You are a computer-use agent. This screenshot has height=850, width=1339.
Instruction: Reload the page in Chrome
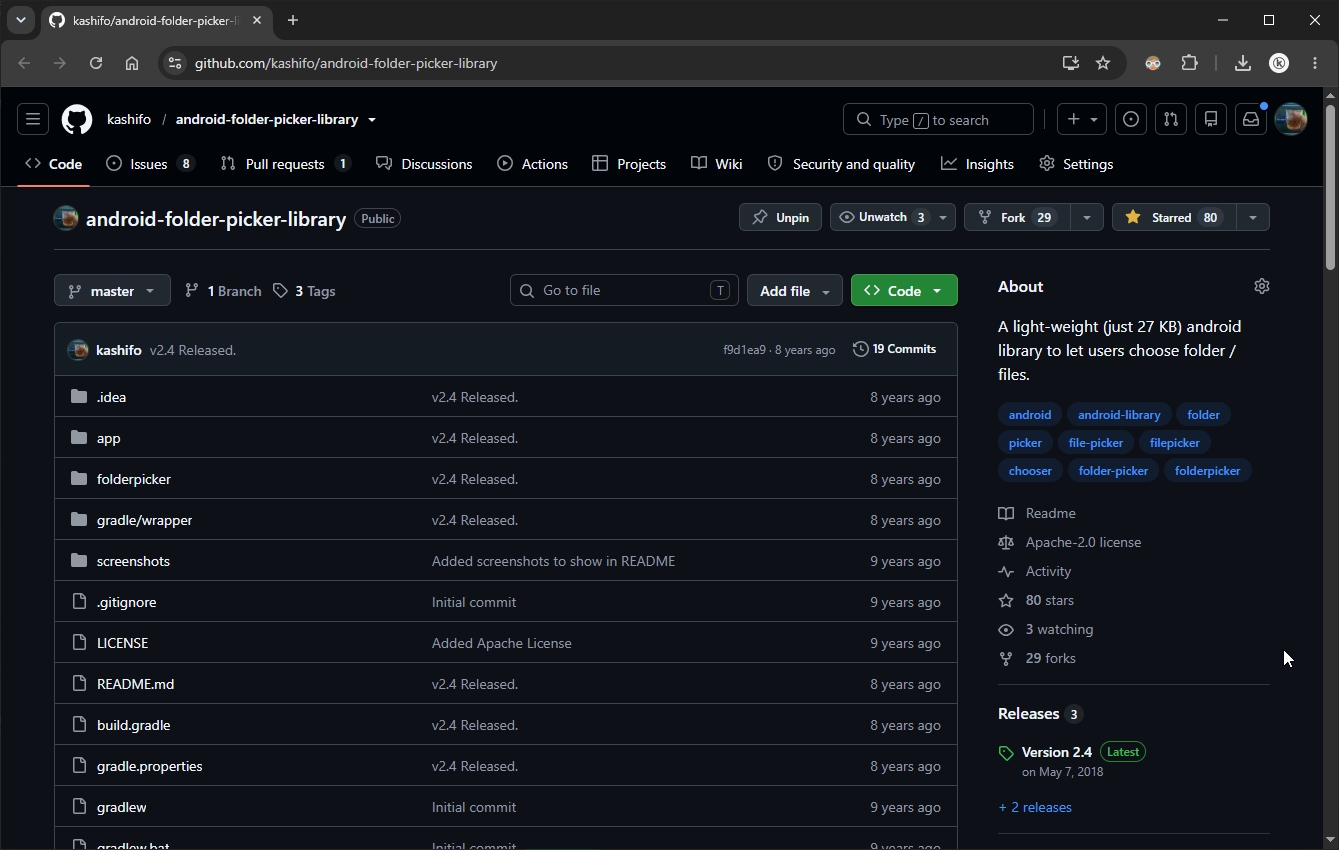[x=96, y=63]
